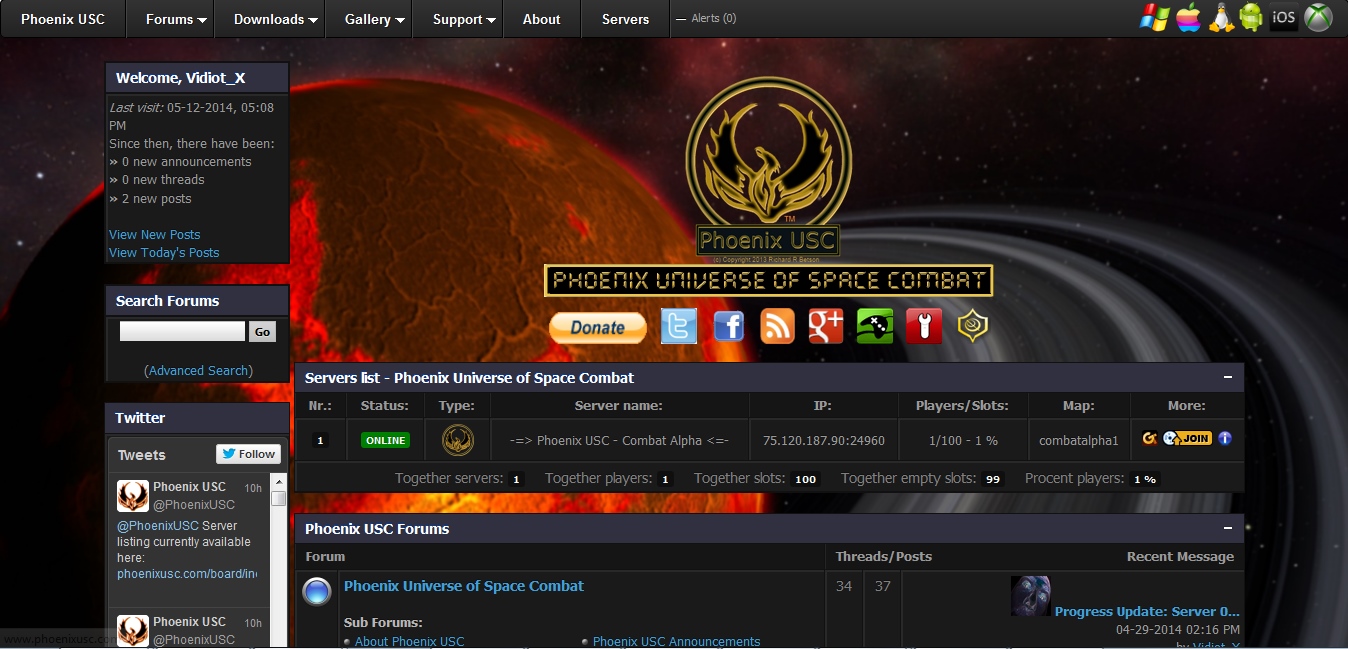Click the JOIN server button
Viewport: 1348px width, 649px height.
[1187, 438]
